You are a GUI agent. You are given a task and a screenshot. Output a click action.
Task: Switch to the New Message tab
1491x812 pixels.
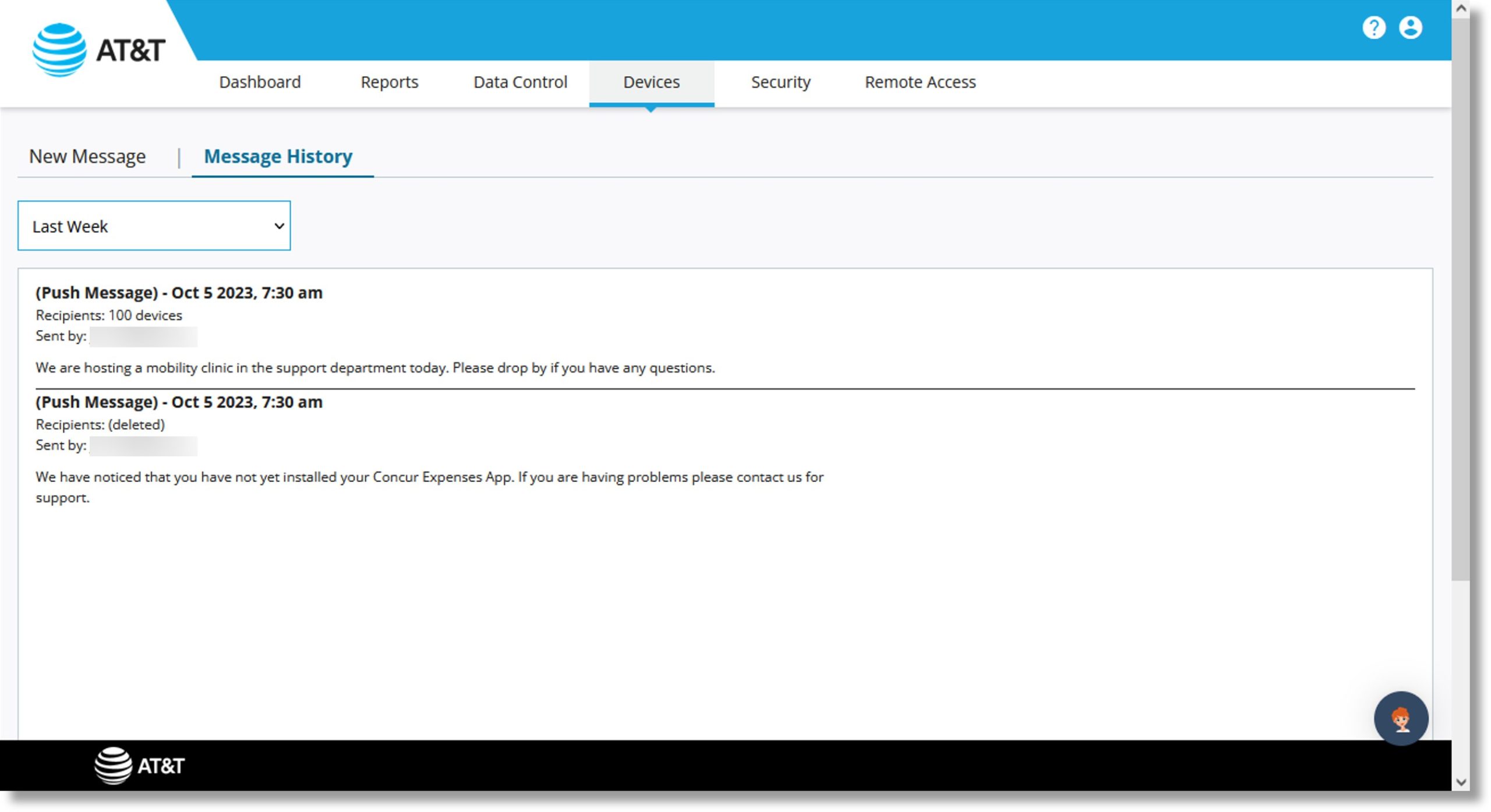click(86, 156)
